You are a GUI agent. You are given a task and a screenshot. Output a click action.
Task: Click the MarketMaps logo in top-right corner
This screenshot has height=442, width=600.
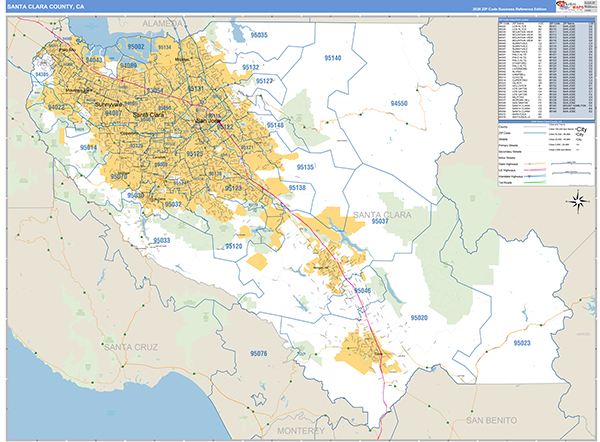click(x=573, y=8)
